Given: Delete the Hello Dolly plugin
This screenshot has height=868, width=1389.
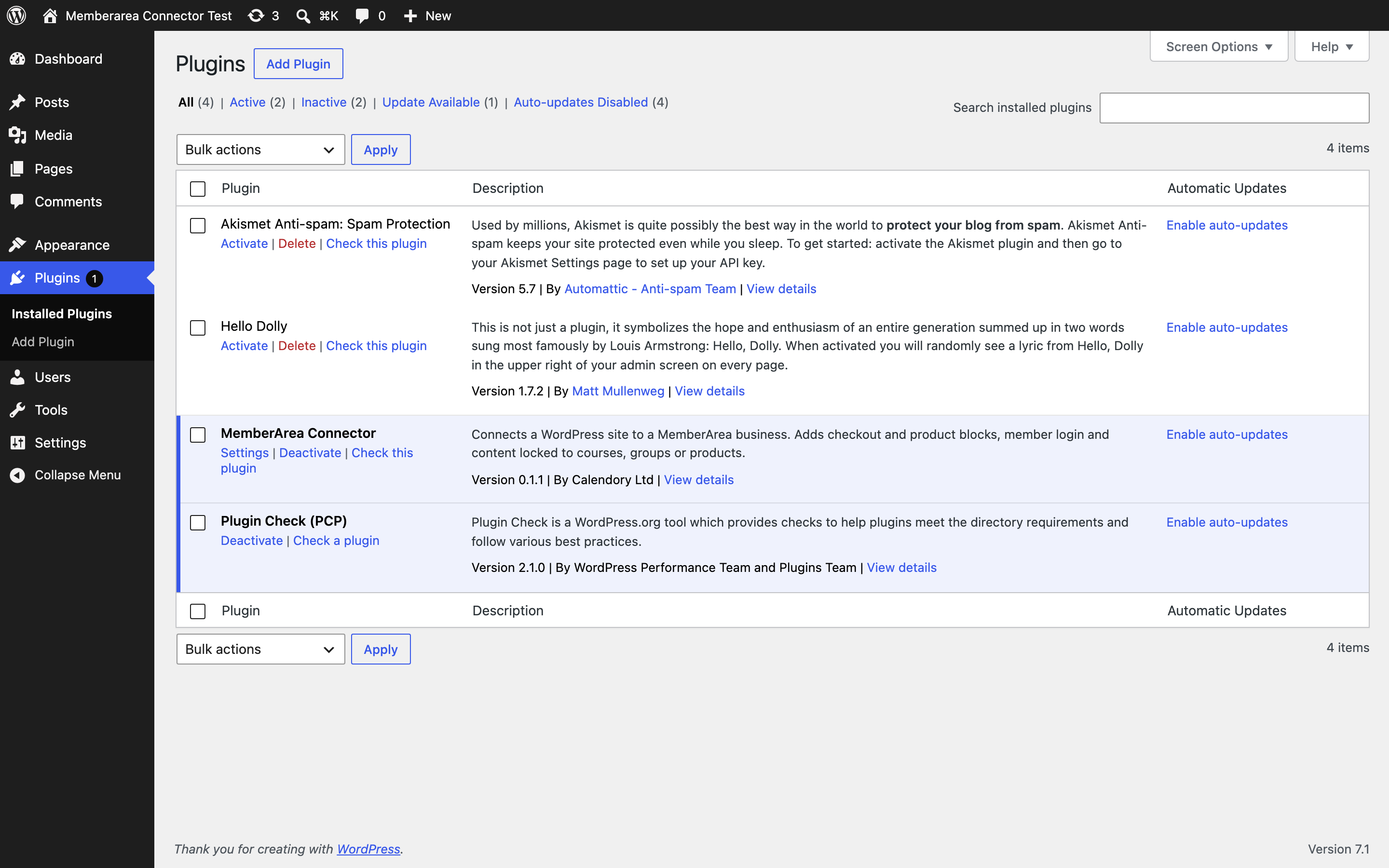Looking at the screenshot, I should [x=297, y=346].
